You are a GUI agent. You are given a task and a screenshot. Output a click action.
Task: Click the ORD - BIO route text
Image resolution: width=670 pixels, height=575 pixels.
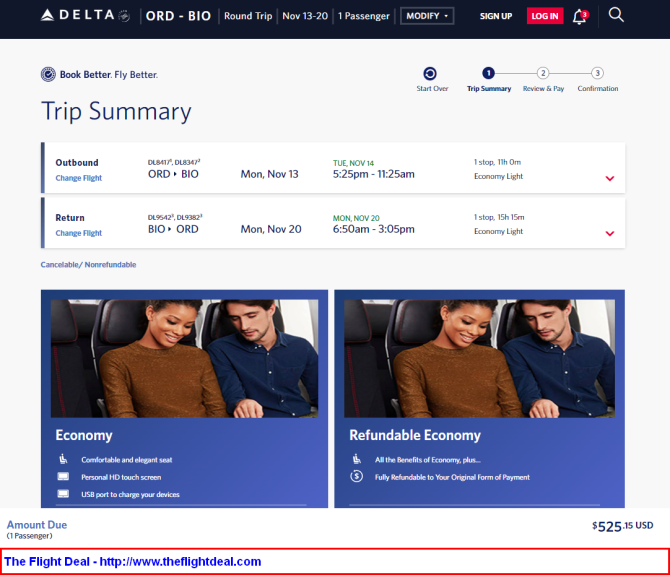(178, 16)
